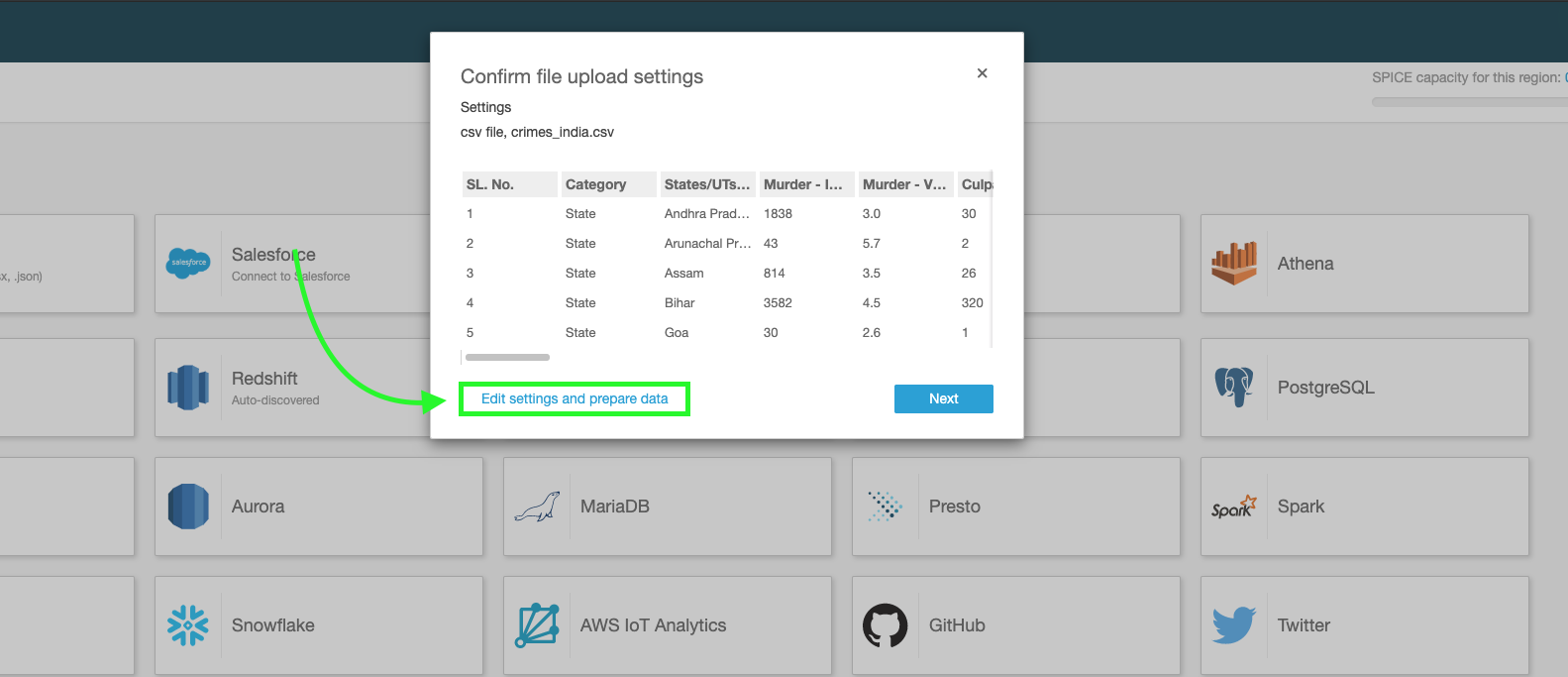Click the GitHub octocat icon
The height and width of the screenshot is (677, 1568).
(x=886, y=625)
